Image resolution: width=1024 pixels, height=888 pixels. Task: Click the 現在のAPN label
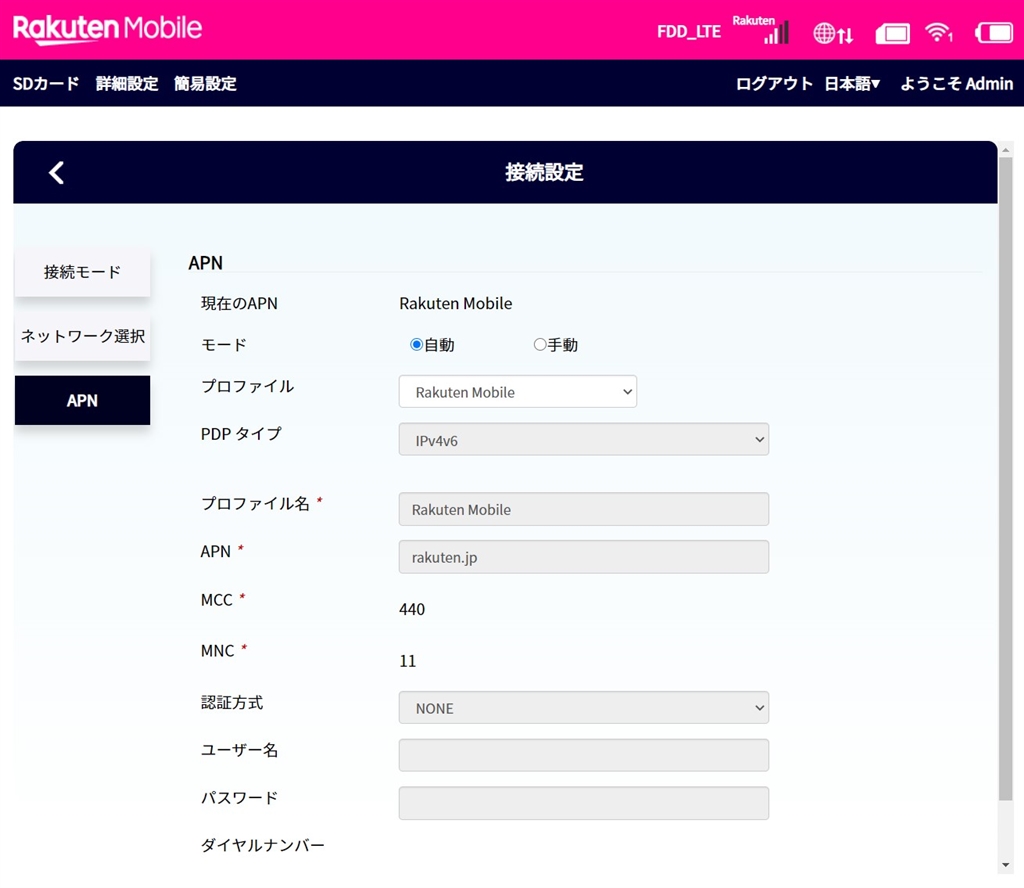click(239, 304)
